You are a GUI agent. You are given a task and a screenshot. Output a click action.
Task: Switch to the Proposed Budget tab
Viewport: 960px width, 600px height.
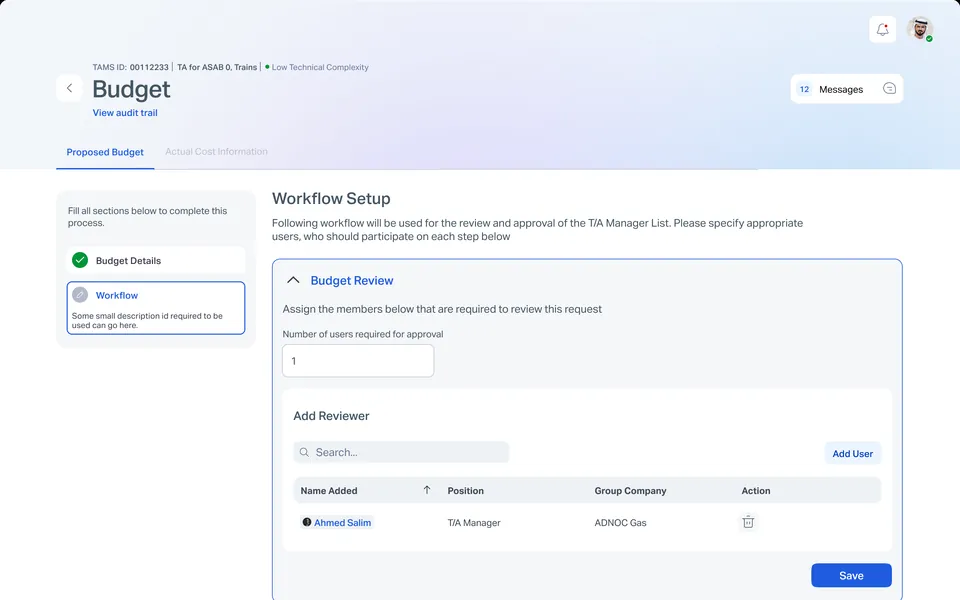105,152
